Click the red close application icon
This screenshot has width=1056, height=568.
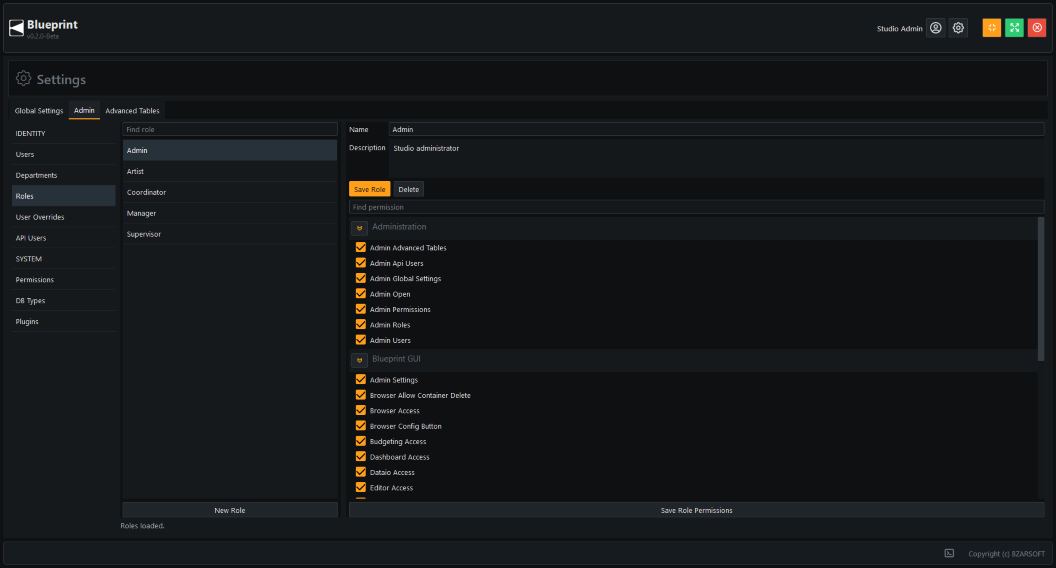[1037, 28]
